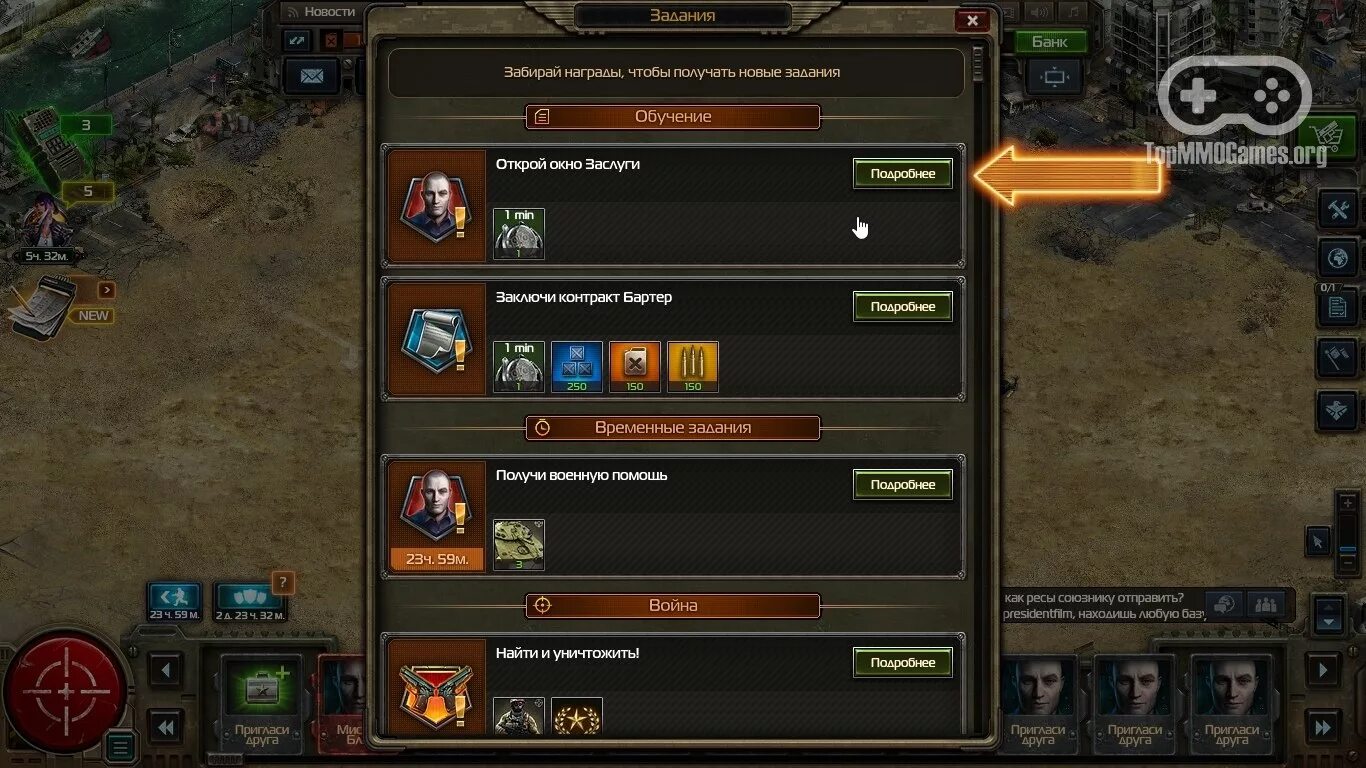Click the quests window scrollbar

(978, 63)
